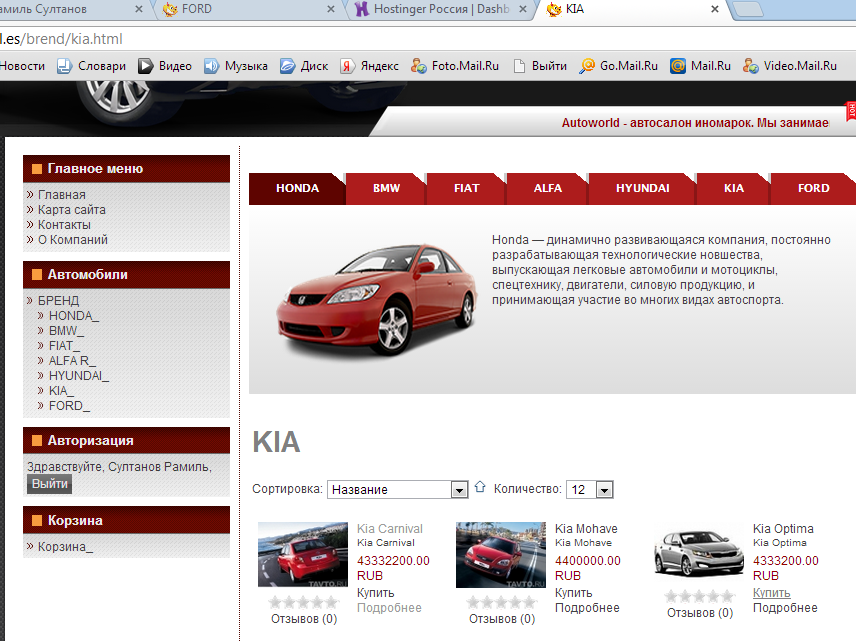
Task: Open the Go.Mail.Ru bookmark icon
Action: tap(587, 66)
